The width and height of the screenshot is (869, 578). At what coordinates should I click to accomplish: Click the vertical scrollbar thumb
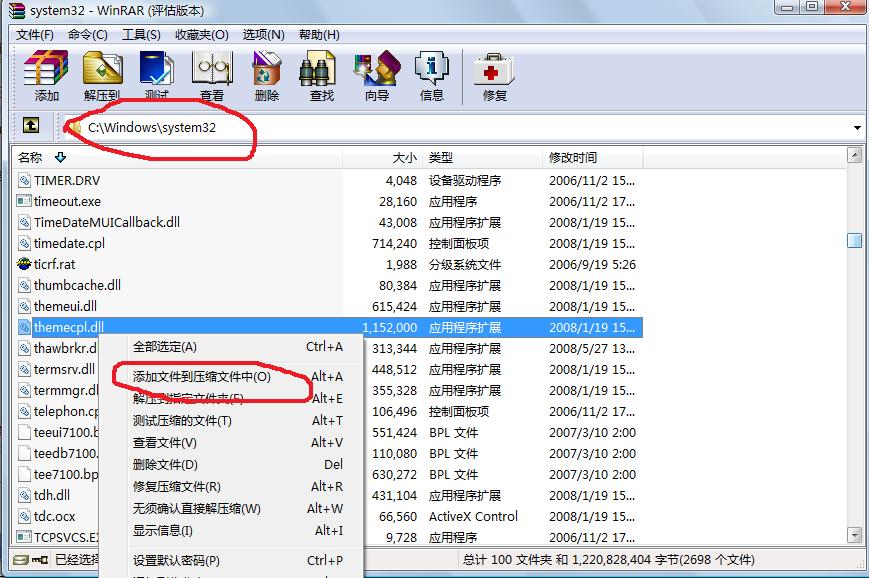[854, 241]
